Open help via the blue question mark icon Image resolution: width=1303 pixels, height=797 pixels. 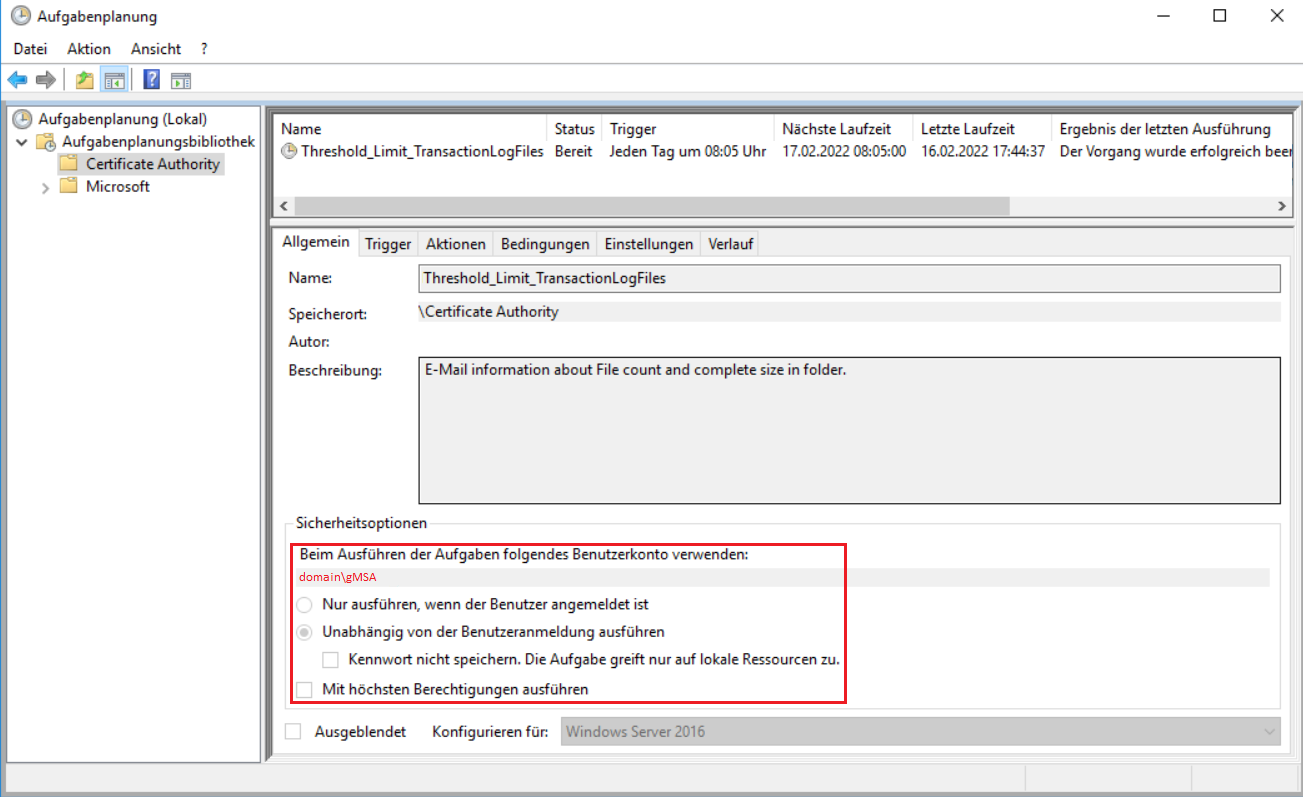click(152, 80)
